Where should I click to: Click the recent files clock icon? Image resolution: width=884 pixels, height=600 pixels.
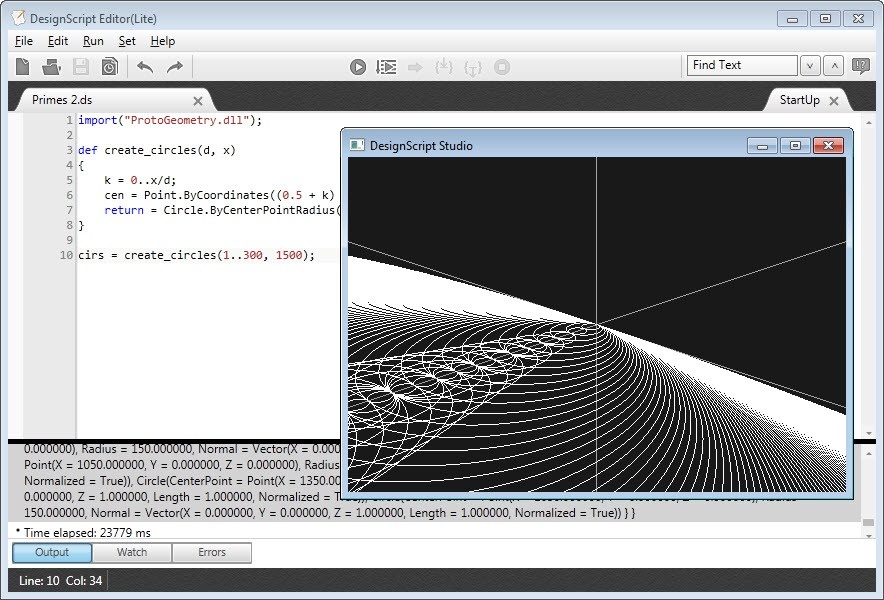click(109, 67)
